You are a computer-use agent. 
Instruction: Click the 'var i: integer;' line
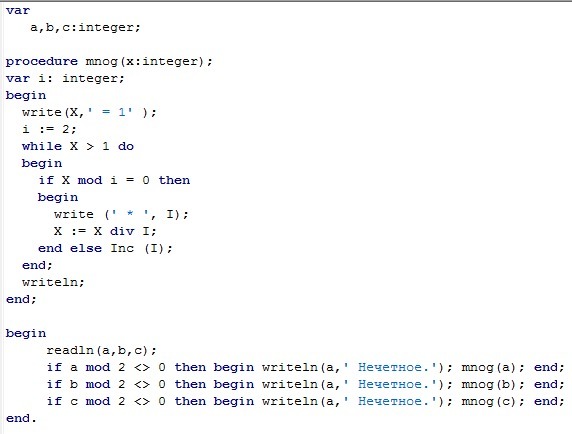pyautogui.click(x=65, y=78)
